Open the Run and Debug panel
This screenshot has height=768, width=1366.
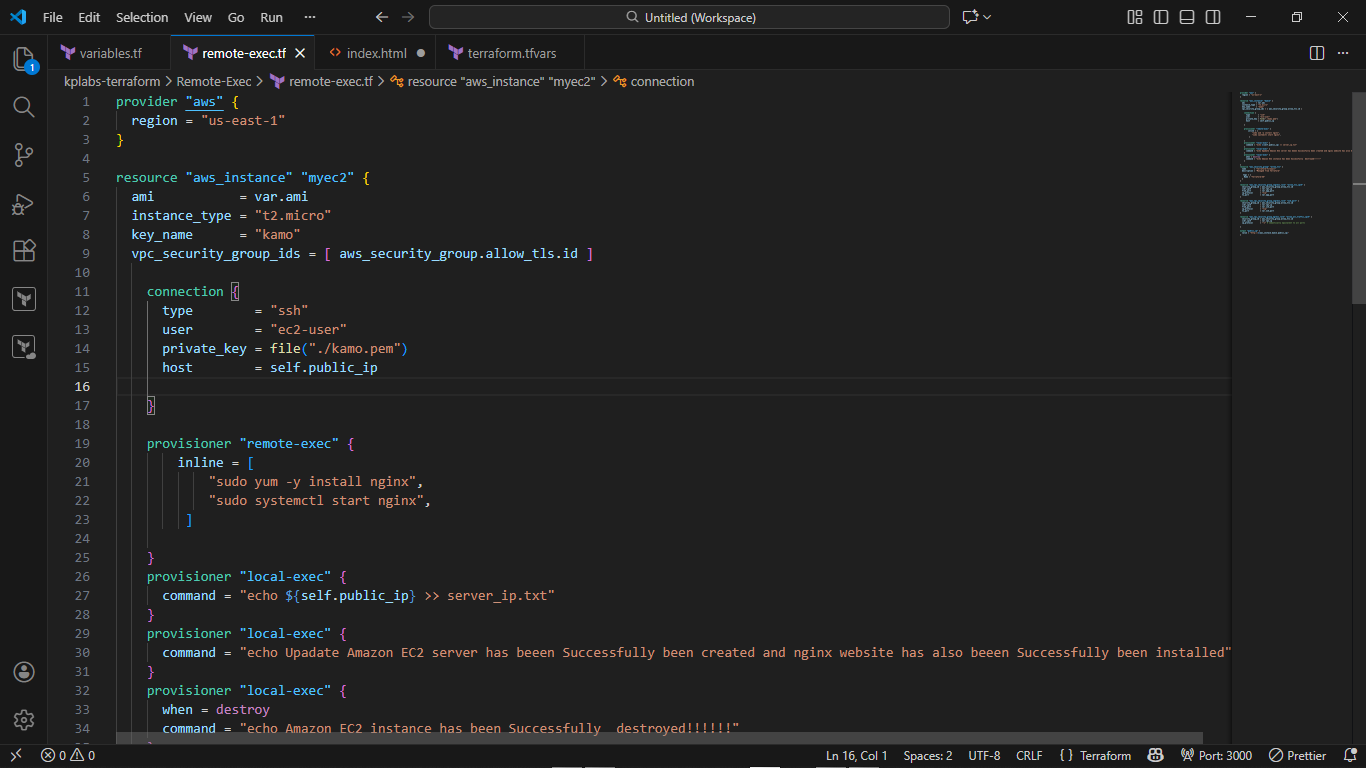pos(24,203)
